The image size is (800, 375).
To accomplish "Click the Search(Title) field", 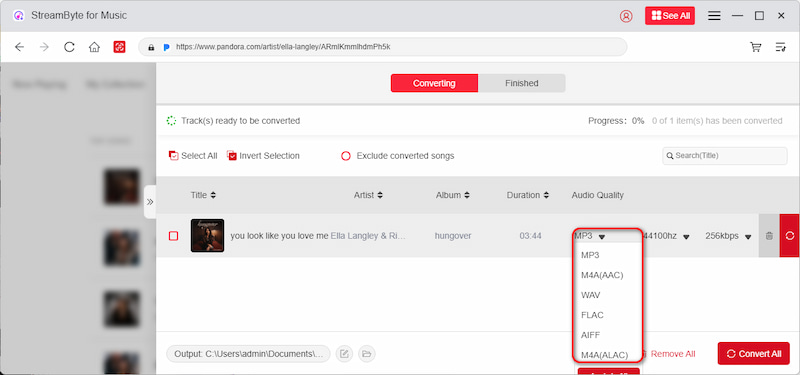I will pos(724,156).
